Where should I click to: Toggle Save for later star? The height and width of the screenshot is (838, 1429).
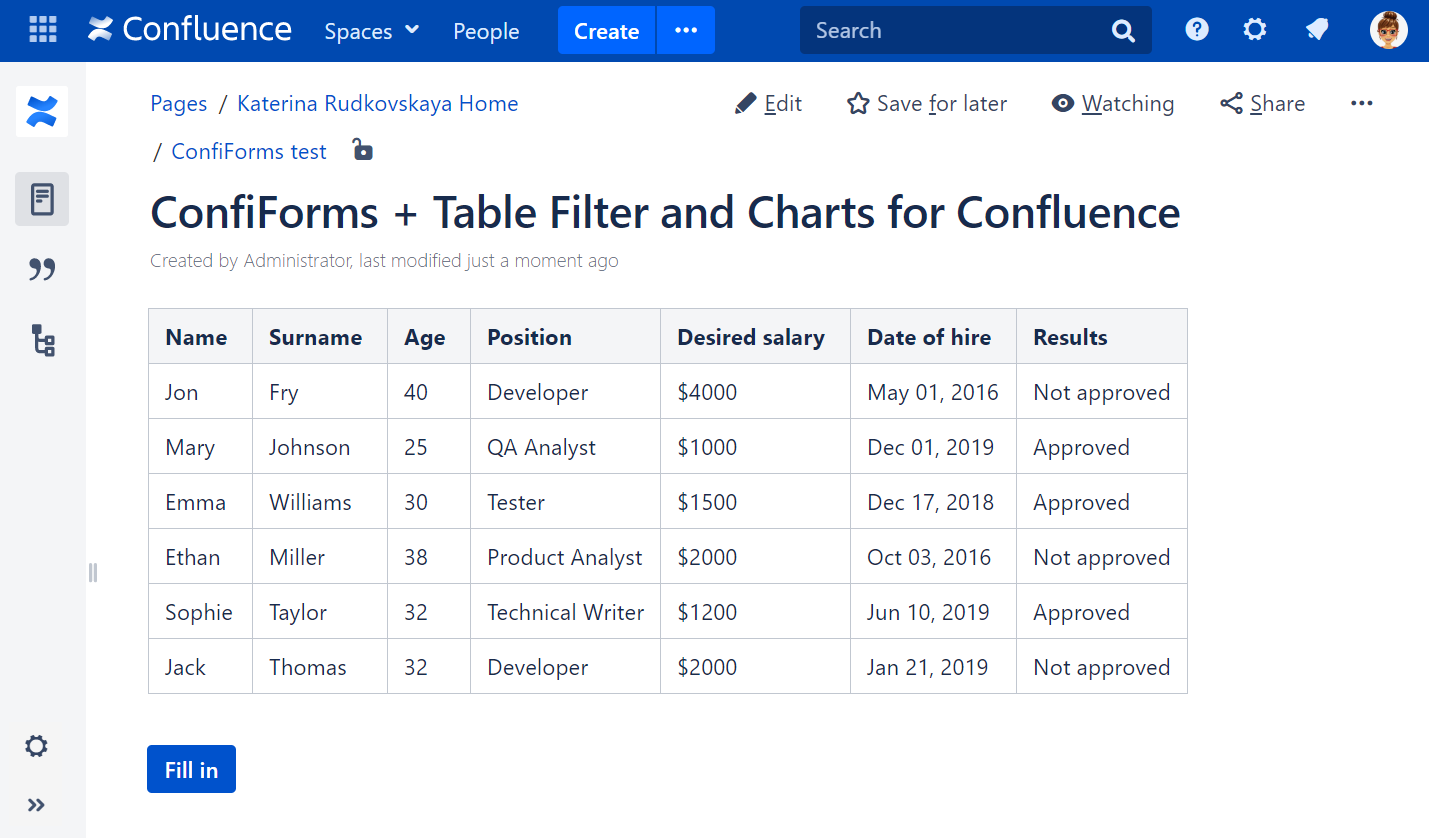click(858, 103)
